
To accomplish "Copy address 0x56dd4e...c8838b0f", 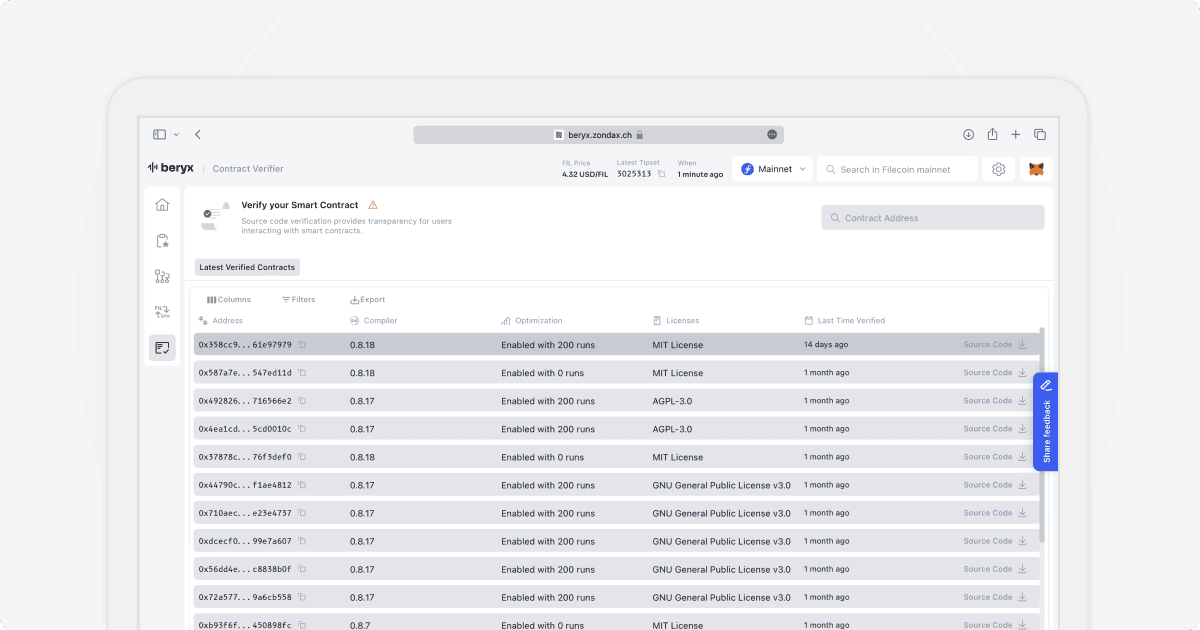I will pyautogui.click(x=302, y=569).
